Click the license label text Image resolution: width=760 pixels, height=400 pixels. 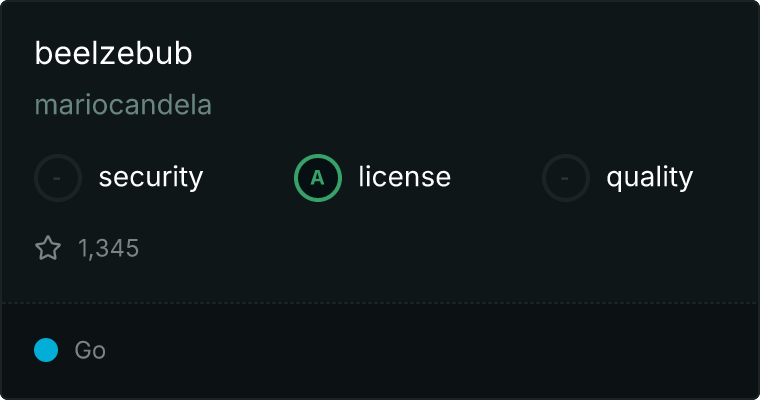point(405,176)
